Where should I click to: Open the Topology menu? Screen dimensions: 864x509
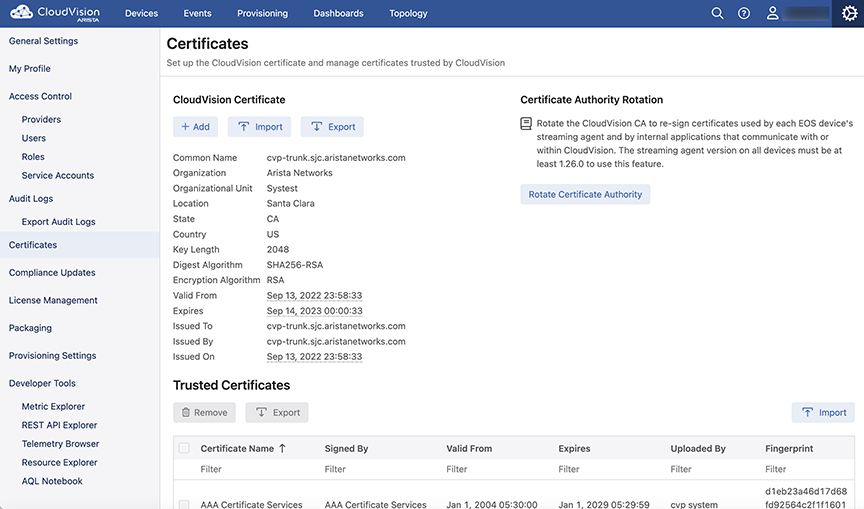click(x=408, y=13)
